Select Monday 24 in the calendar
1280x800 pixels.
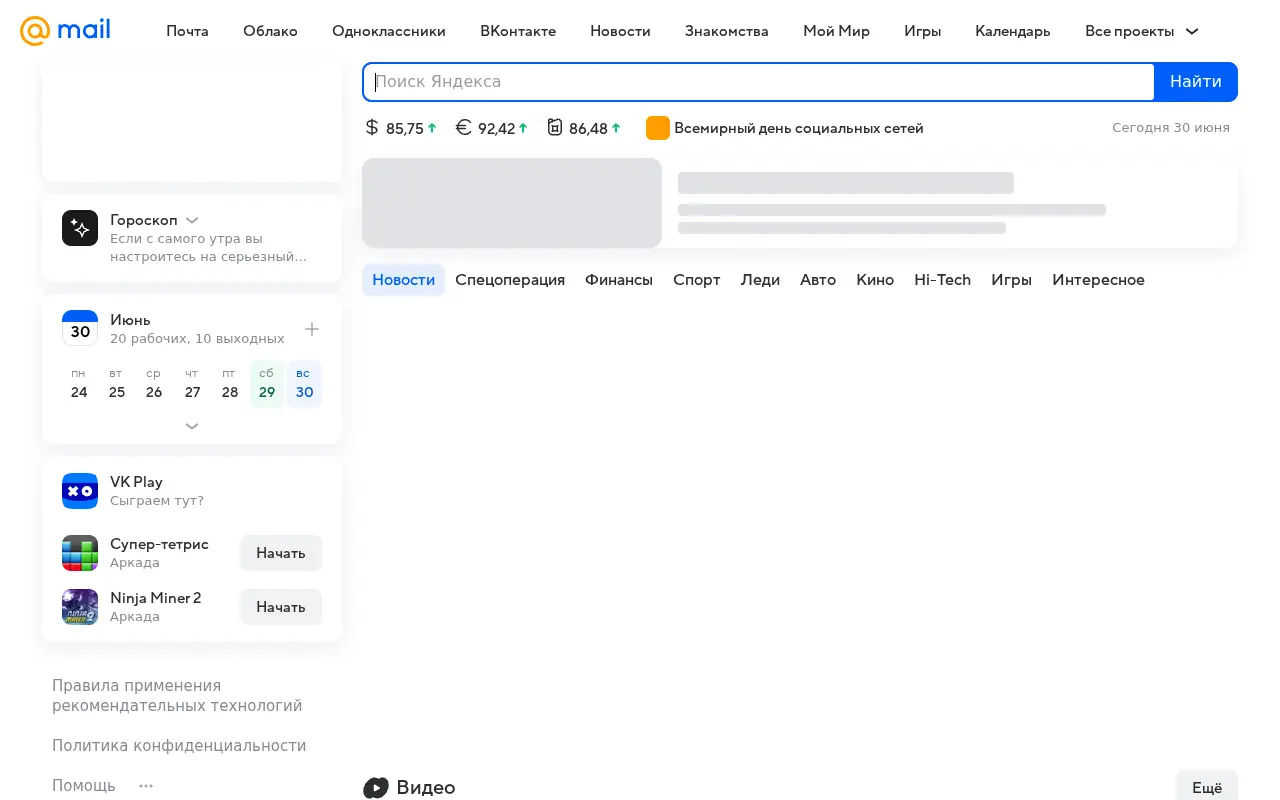[x=79, y=384]
